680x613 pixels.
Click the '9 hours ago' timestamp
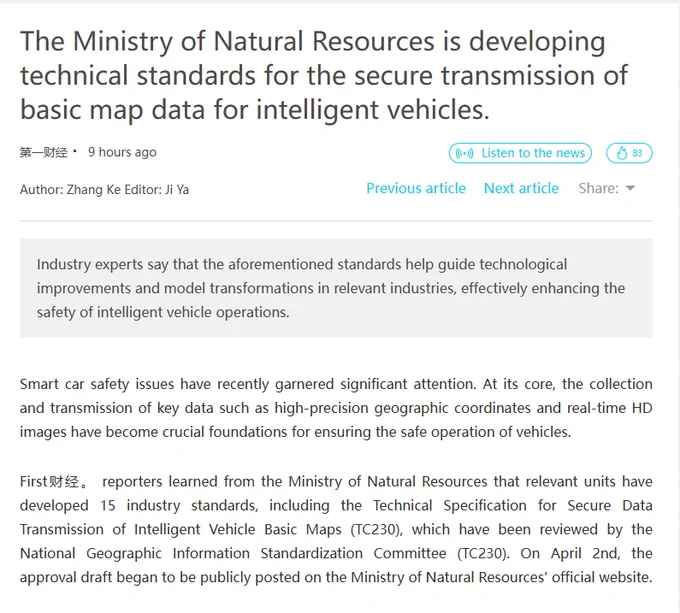[122, 152]
